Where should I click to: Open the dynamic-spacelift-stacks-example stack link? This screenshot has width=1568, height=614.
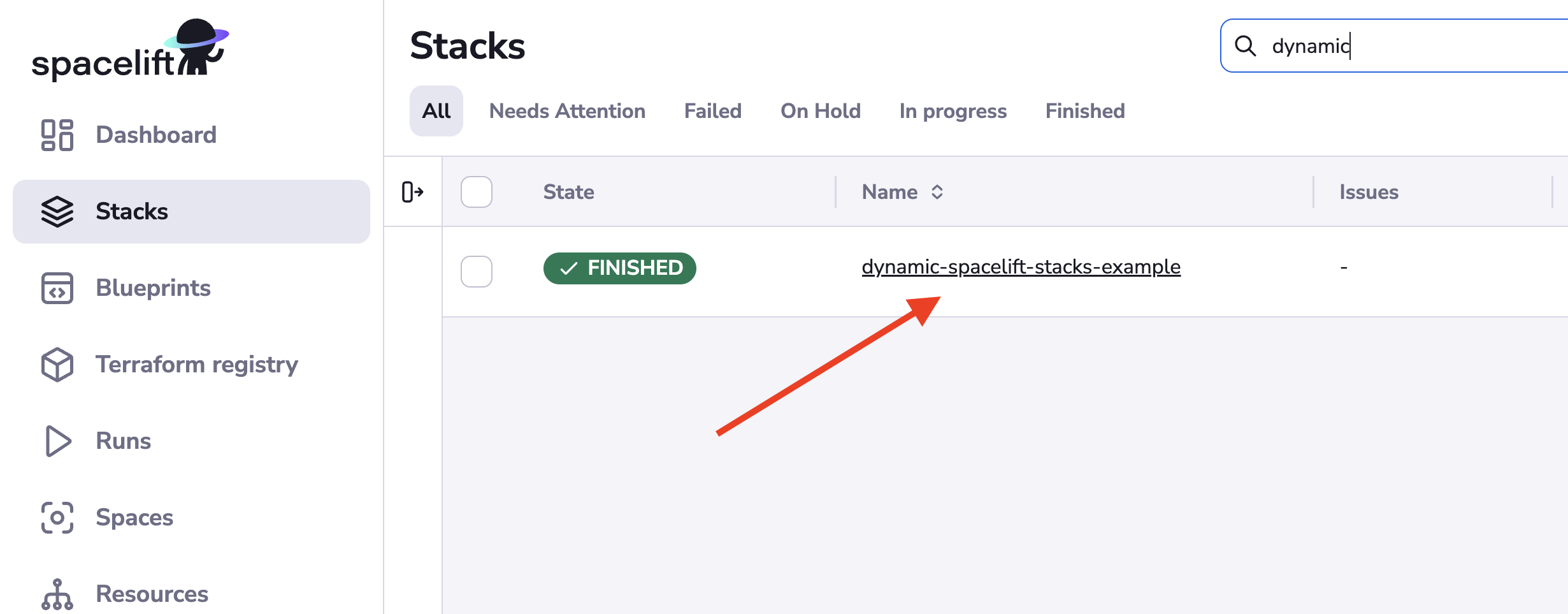coord(1021,267)
